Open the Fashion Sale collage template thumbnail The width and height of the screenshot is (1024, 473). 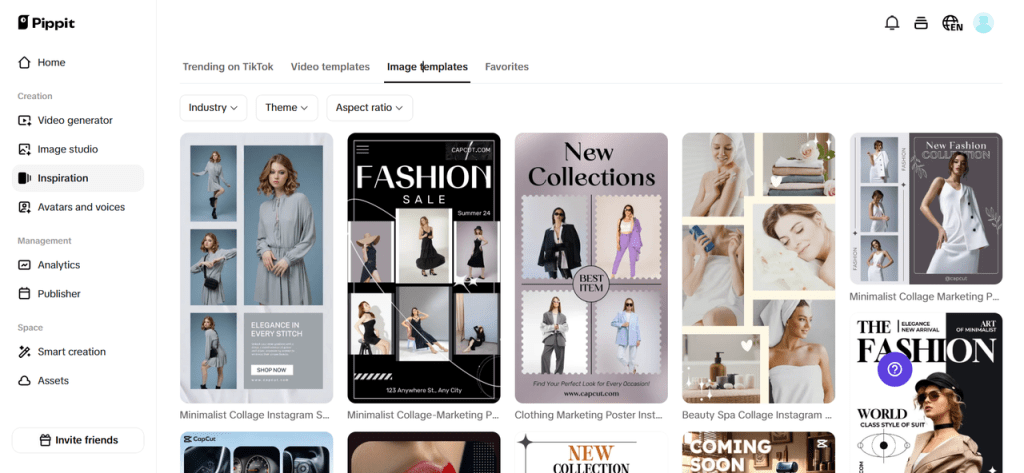pos(423,267)
